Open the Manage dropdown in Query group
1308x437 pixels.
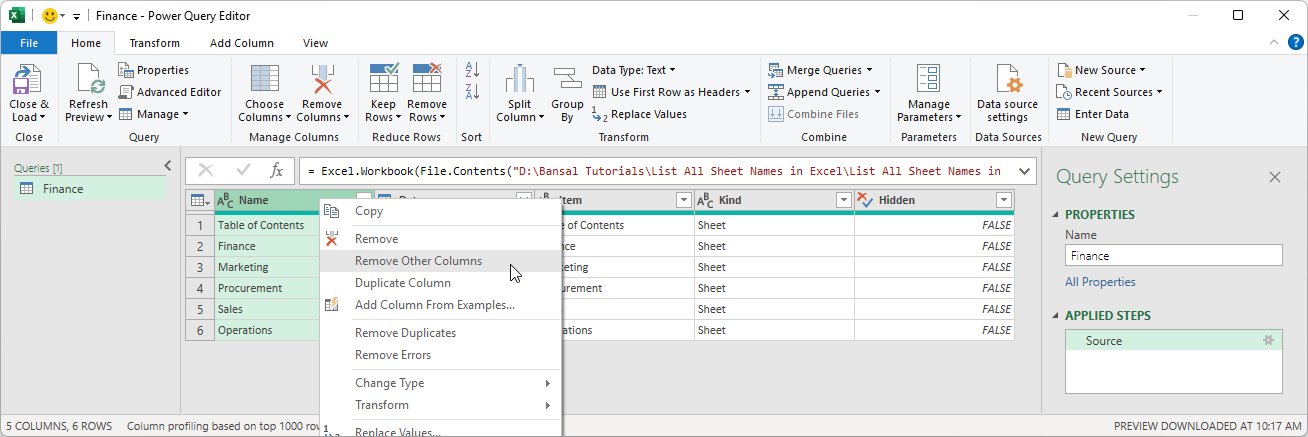tap(154, 114)
